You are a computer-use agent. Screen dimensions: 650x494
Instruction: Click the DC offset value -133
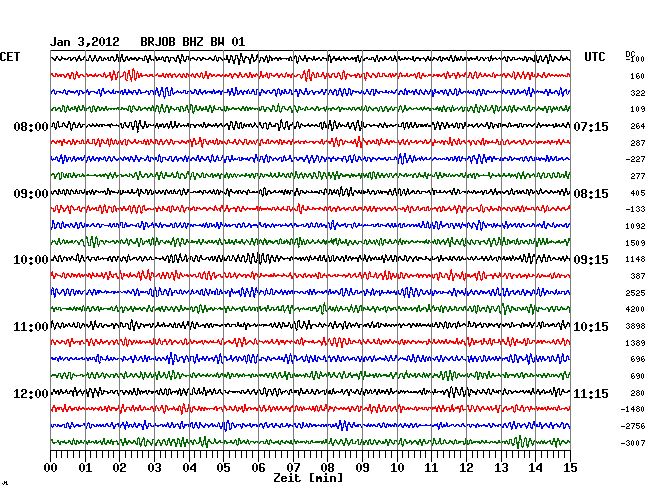pos(635,209)
